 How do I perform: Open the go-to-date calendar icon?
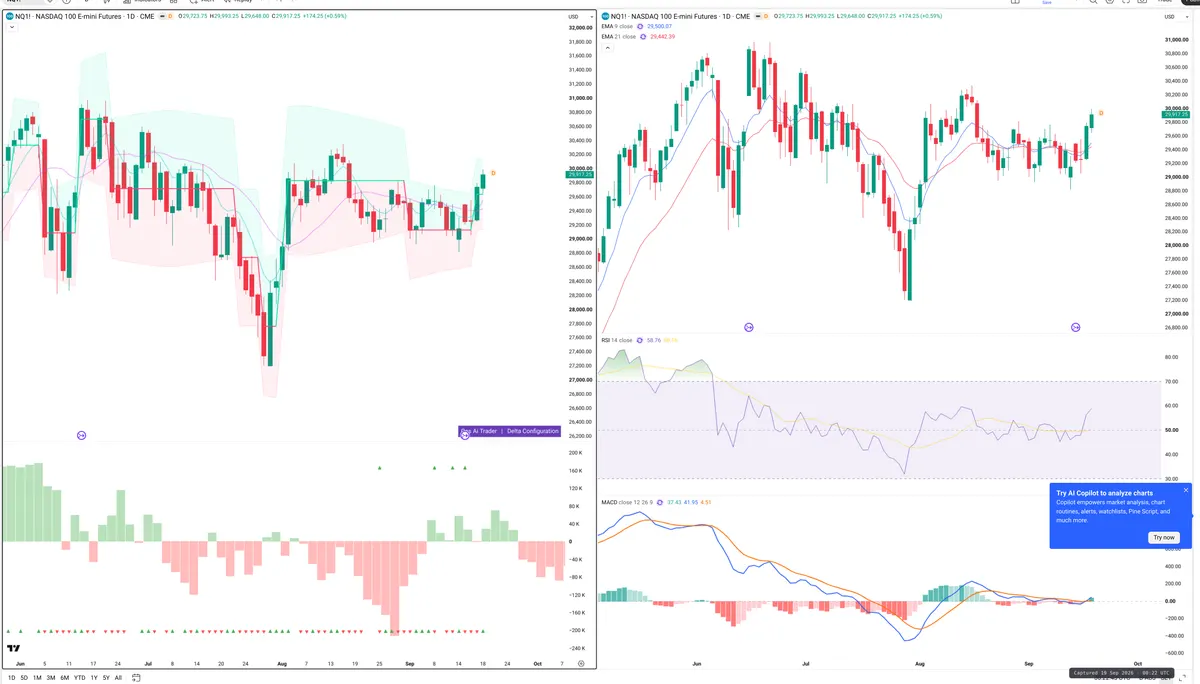pyautogui.click(x=136, y=678)
